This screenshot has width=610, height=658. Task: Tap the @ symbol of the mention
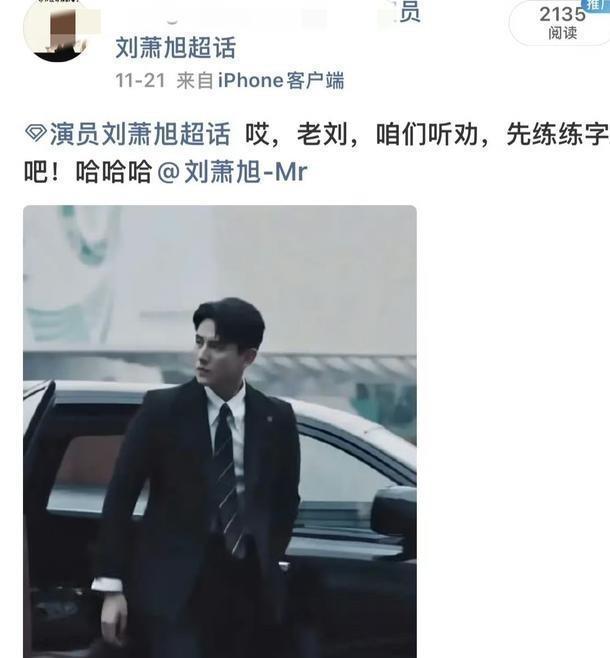click(169, 172)
